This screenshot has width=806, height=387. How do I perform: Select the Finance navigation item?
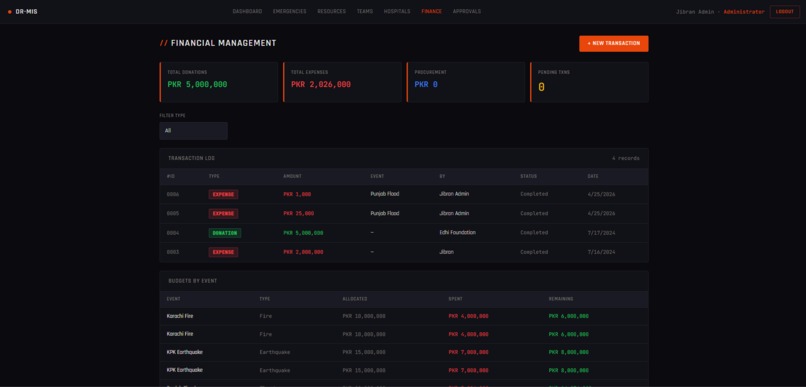(x=431, y=11)
